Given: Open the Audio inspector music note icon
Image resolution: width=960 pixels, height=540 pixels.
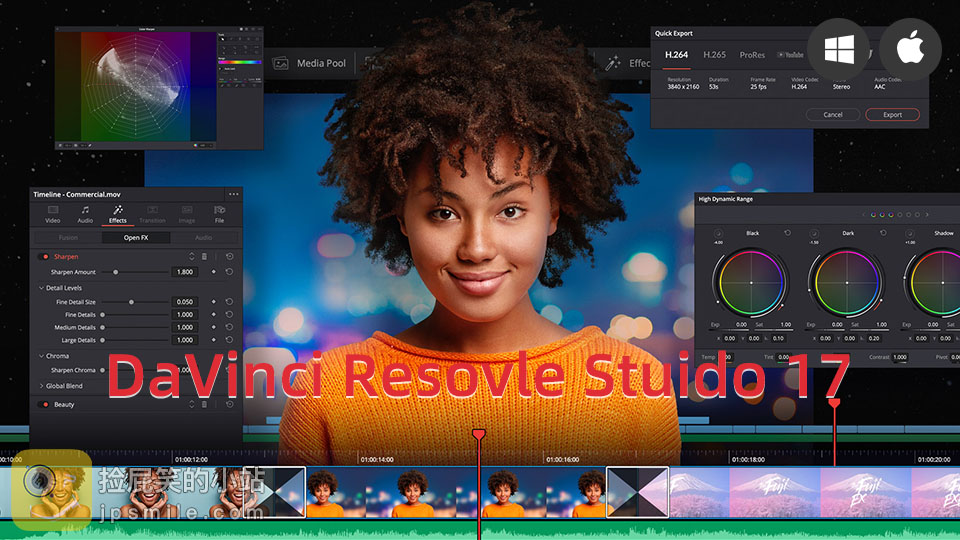Looking at the screenshot, I should (x=85, y=210).
